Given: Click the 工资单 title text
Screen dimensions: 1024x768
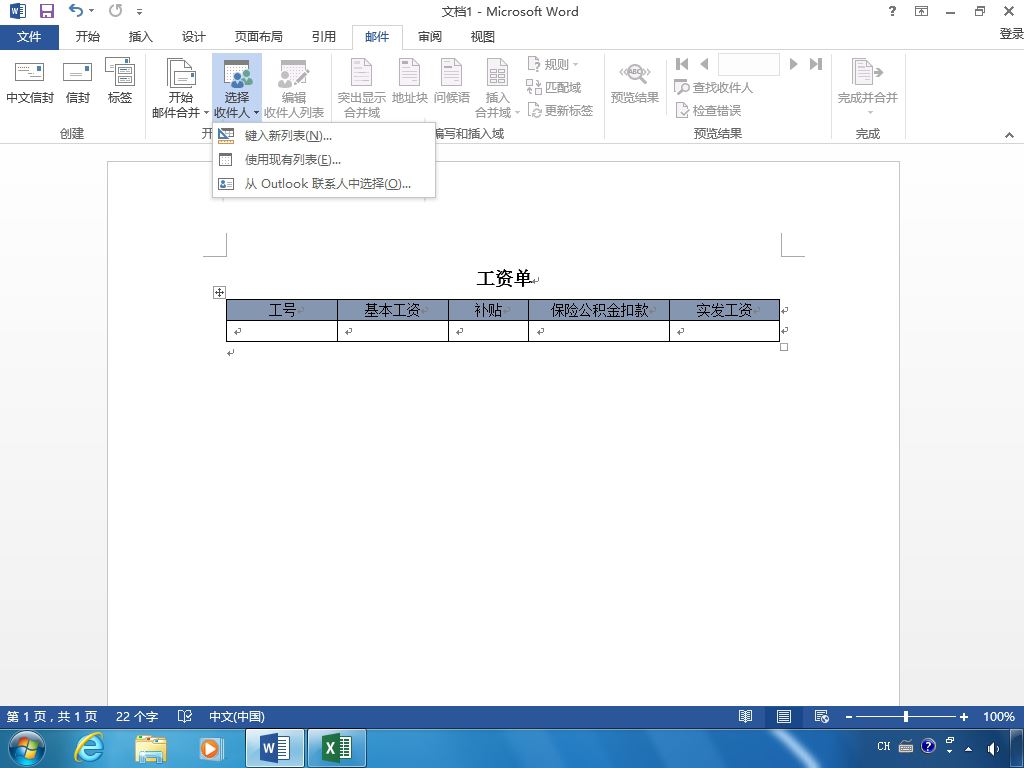Looking at the screenshot, I should click(x=504, y=278).
